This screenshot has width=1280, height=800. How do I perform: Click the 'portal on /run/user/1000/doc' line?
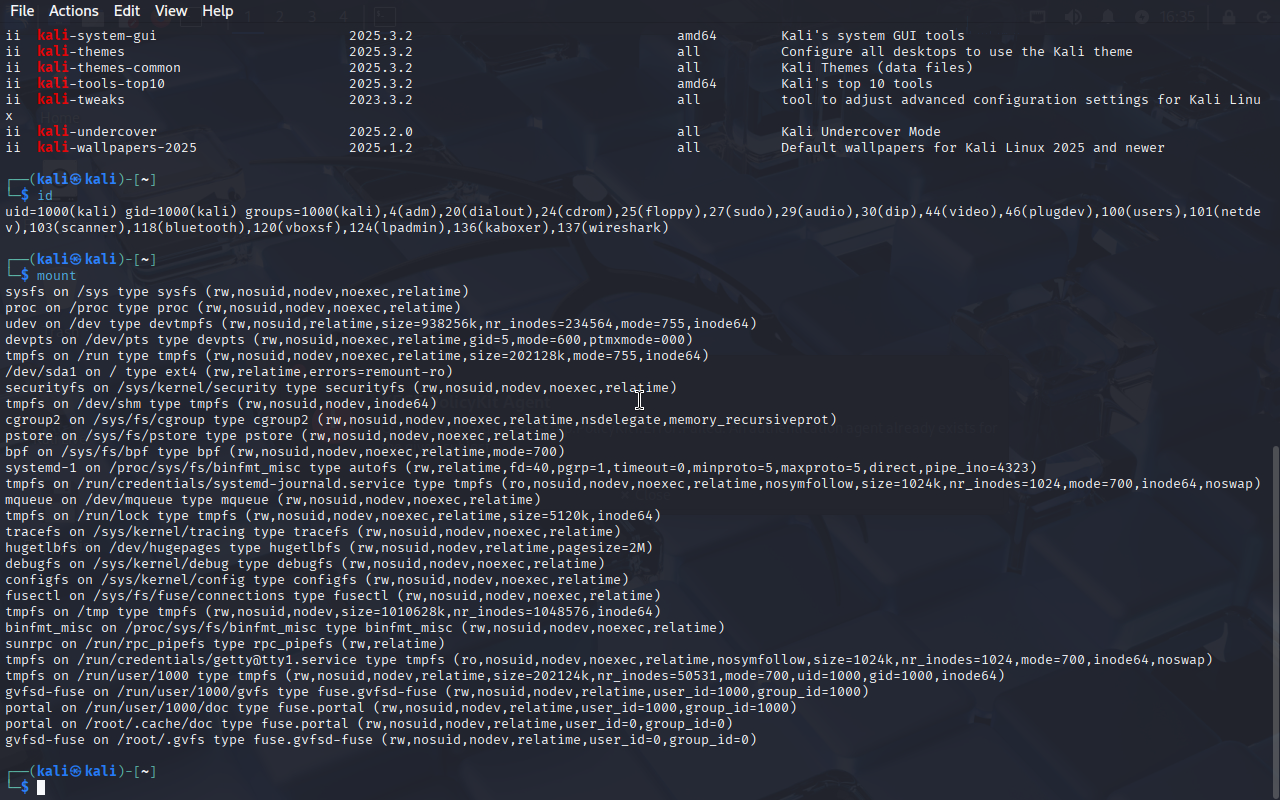coord(401,708)
